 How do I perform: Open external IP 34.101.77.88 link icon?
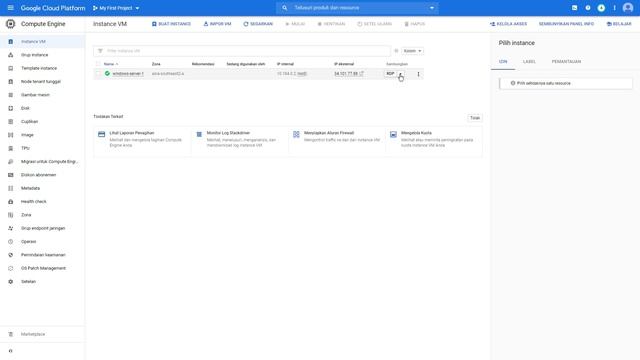[362, 73]
